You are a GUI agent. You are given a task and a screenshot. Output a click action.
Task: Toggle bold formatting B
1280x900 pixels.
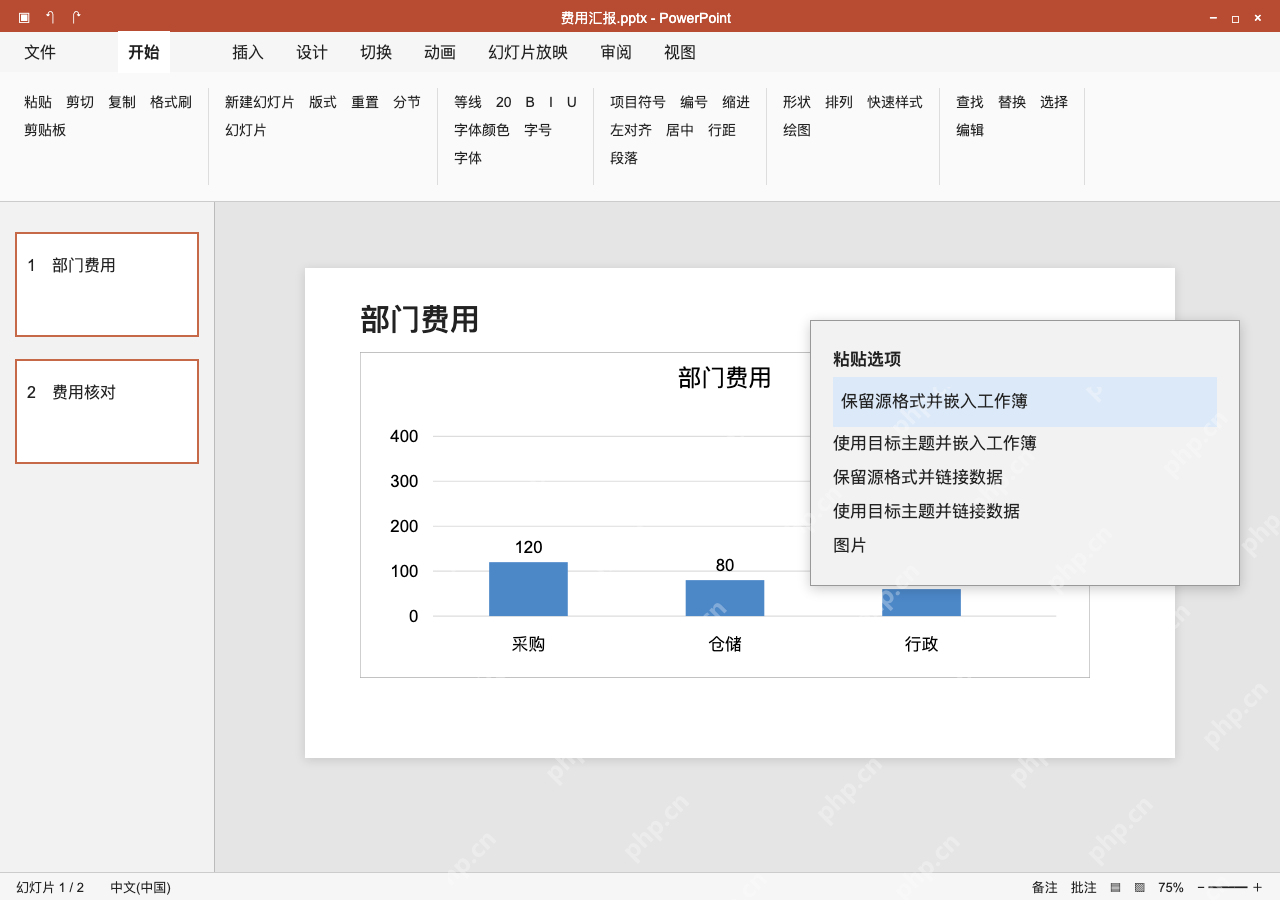click(530, 102)
